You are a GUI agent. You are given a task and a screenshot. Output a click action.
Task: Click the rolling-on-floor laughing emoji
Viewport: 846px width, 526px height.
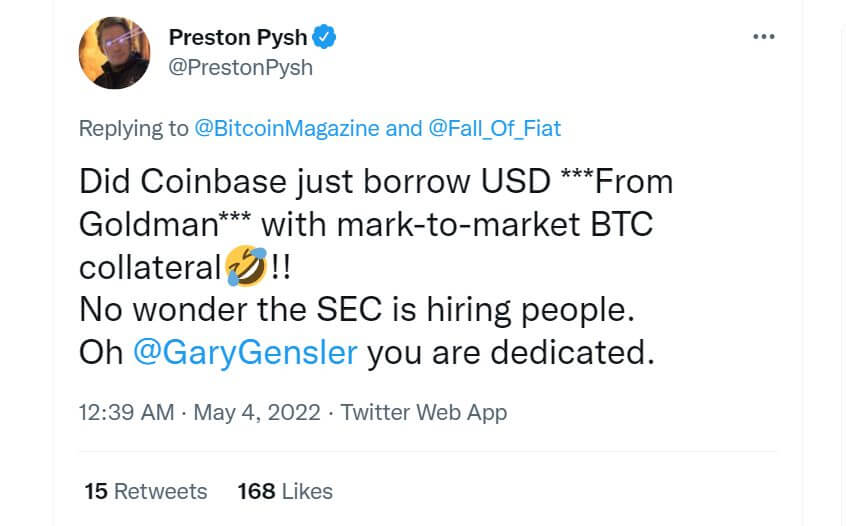point(246,265)
